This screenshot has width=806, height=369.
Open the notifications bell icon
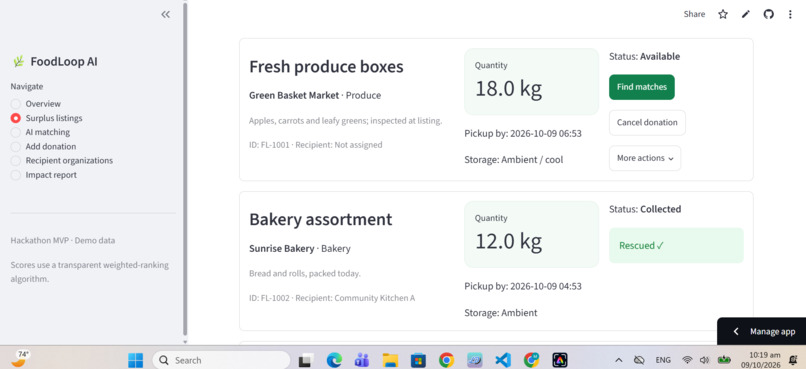click(793, 360)
